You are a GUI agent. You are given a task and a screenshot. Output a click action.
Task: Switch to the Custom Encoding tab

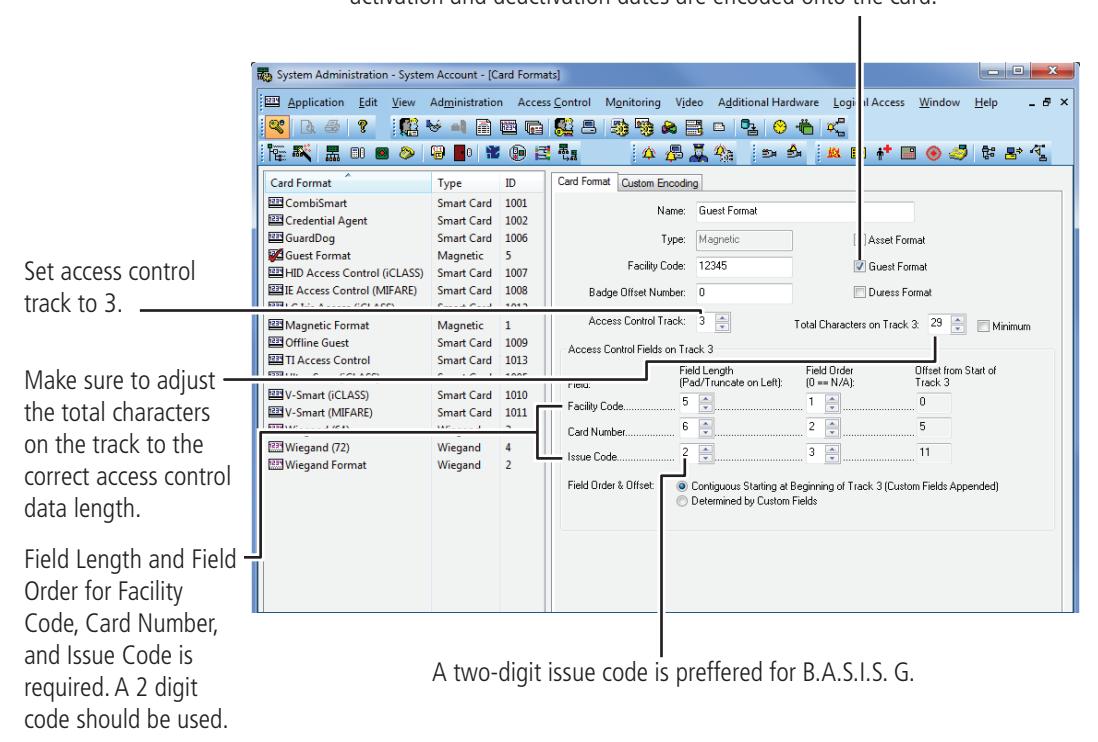coord(660,183)
